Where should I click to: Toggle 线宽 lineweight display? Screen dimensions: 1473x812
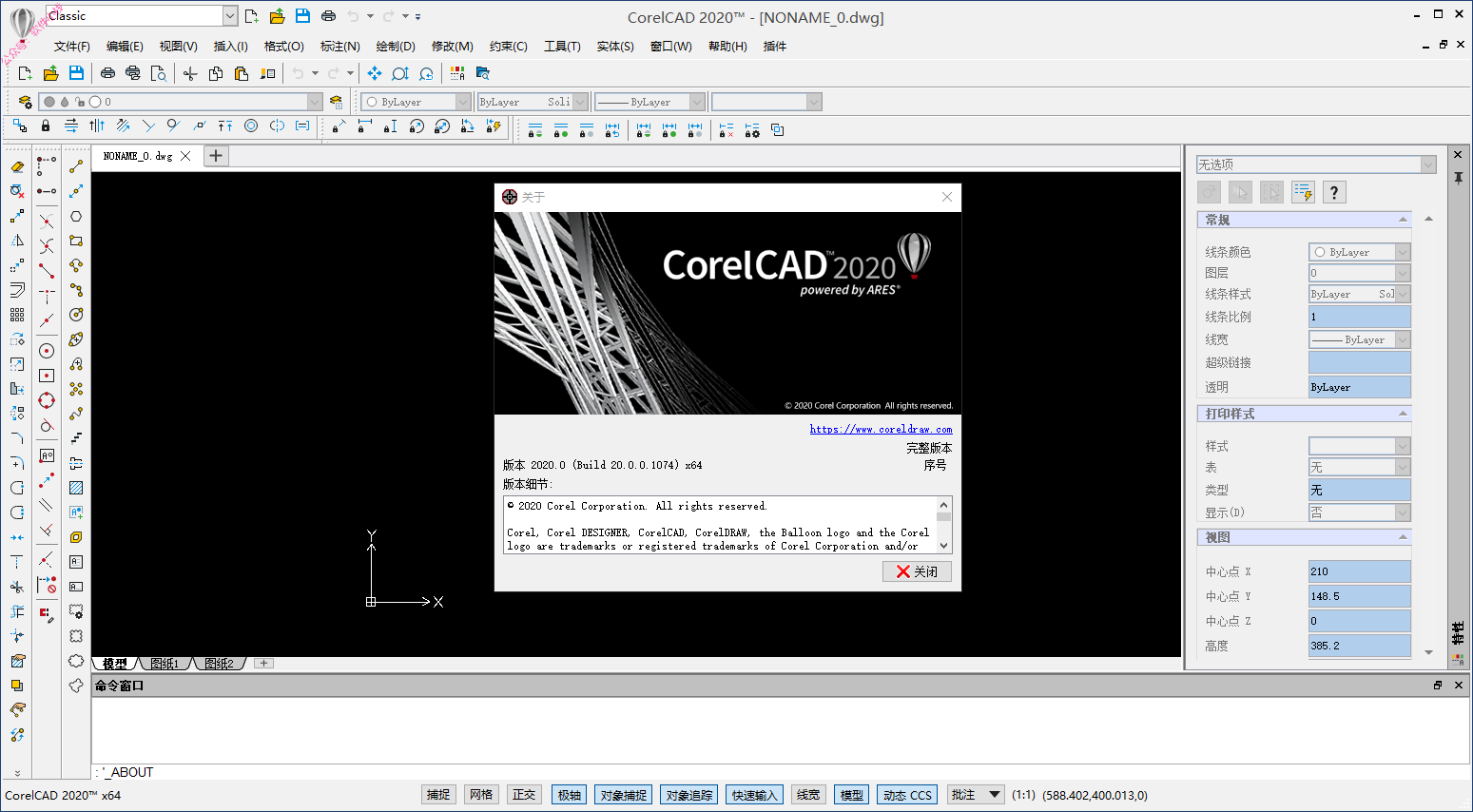click(807, 795)
